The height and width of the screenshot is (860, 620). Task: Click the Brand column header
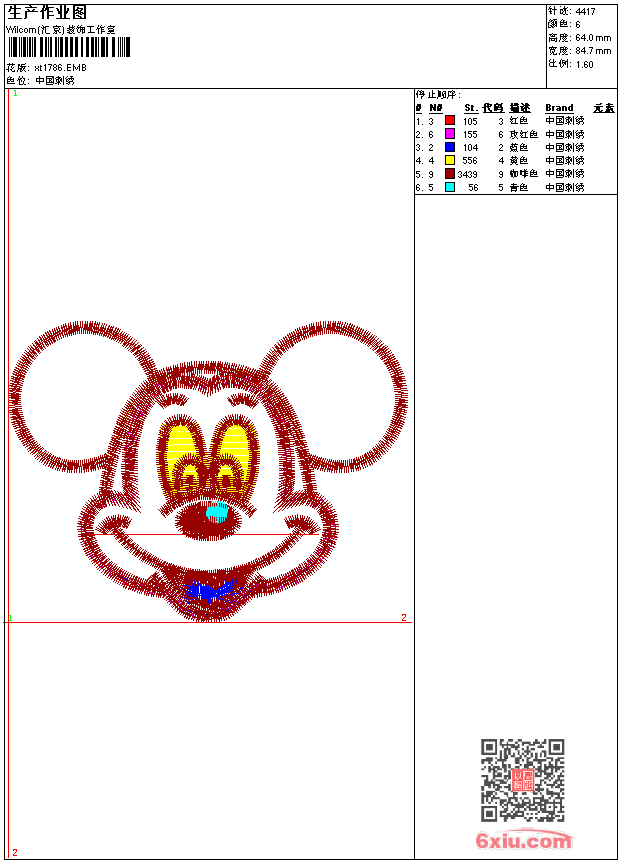pyautogui.click(x=559, y=108)
